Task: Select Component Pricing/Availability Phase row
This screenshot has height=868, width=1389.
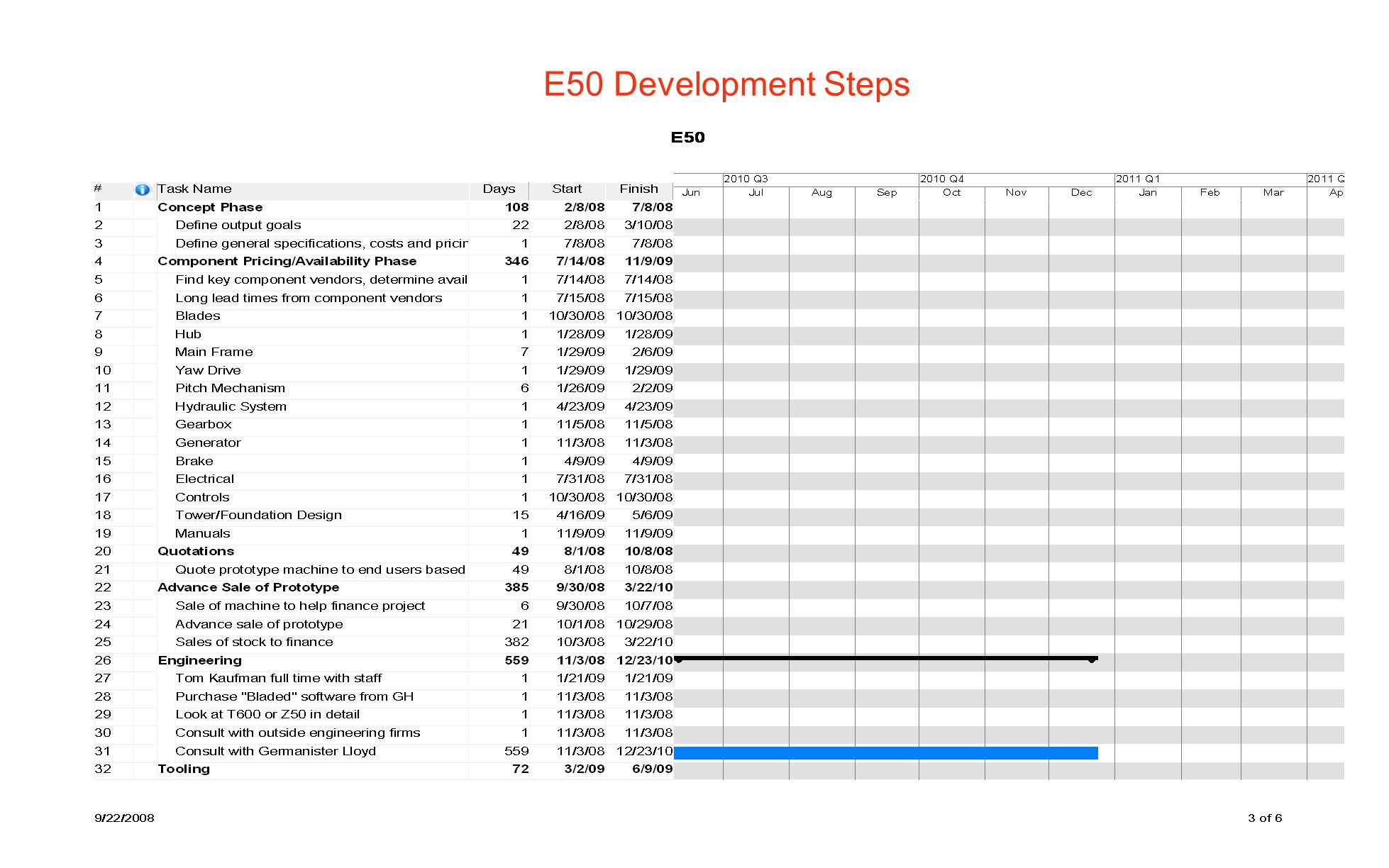Action: pos(287,261)
